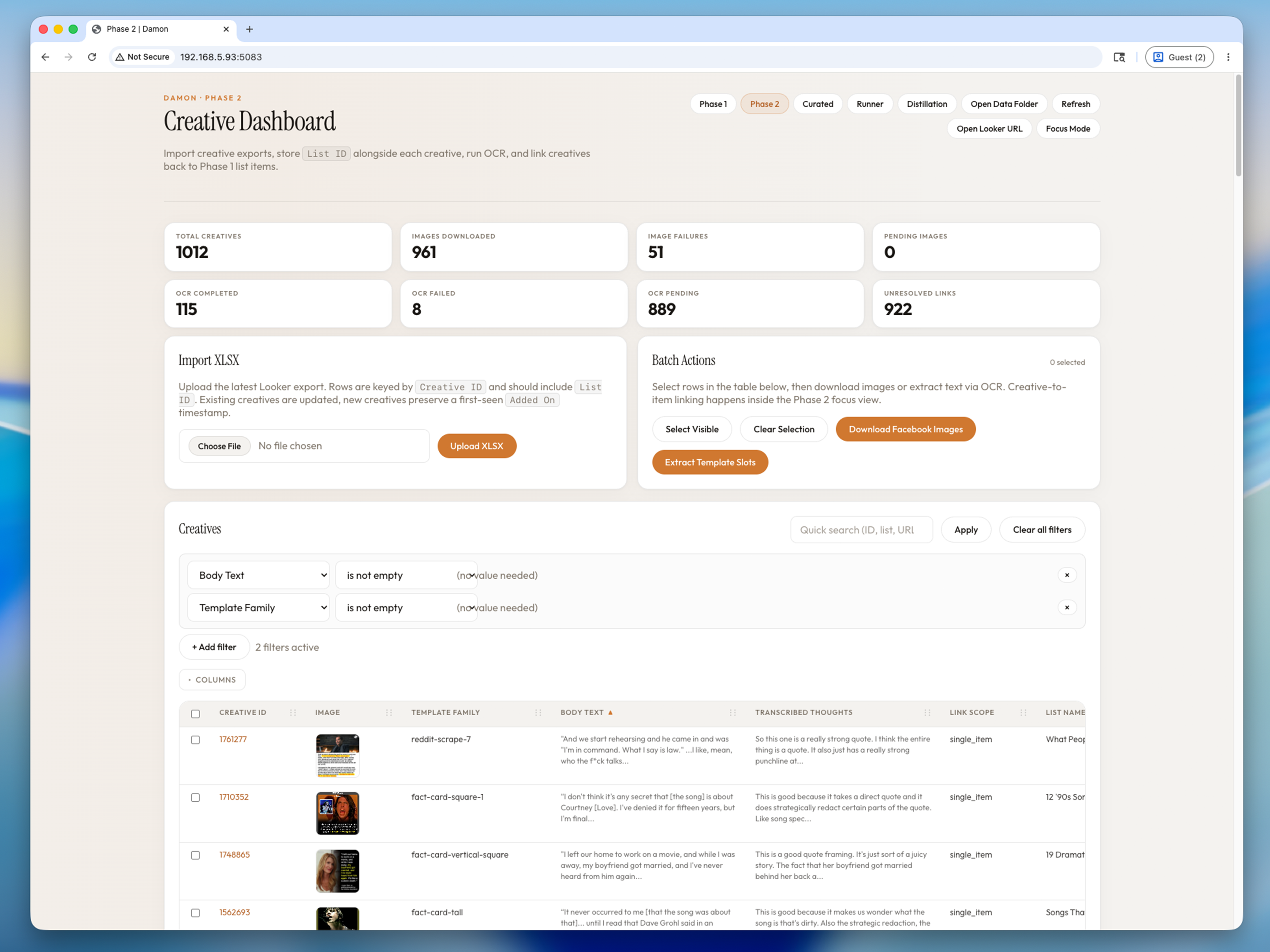The height and width of the screenshot is (952, 1270).
Task: Open the Template Family field dropdown
Action: point(258,607)
